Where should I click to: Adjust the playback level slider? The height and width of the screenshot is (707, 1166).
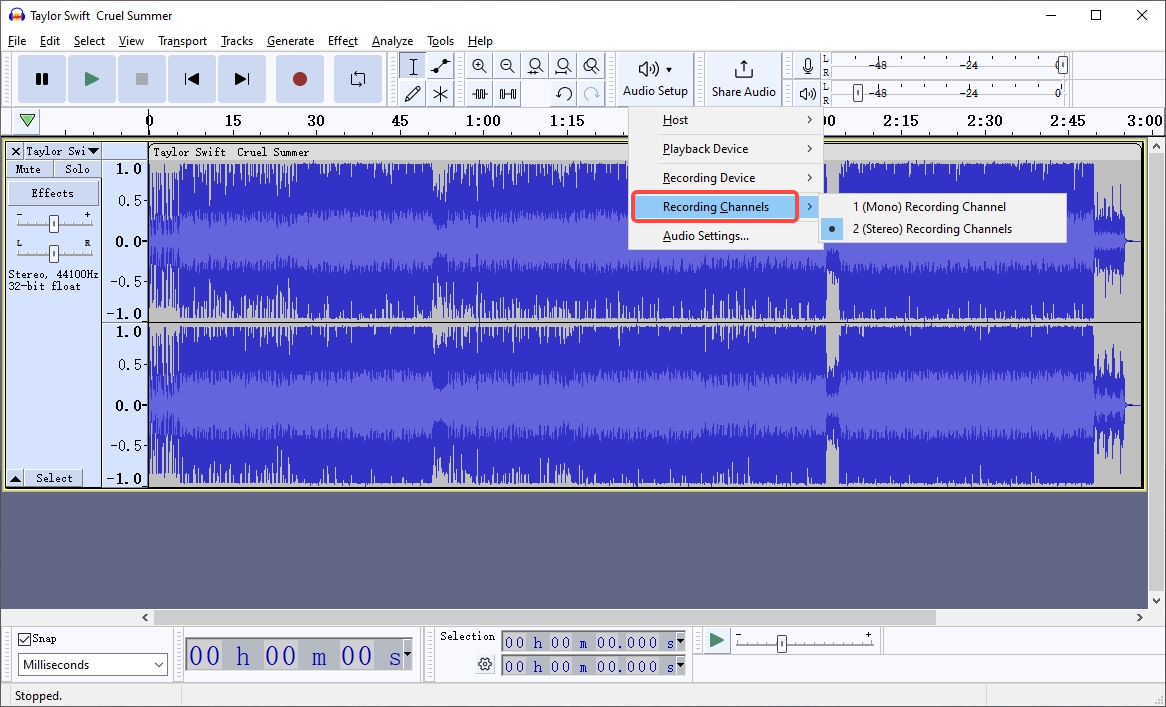pos(857,93)
